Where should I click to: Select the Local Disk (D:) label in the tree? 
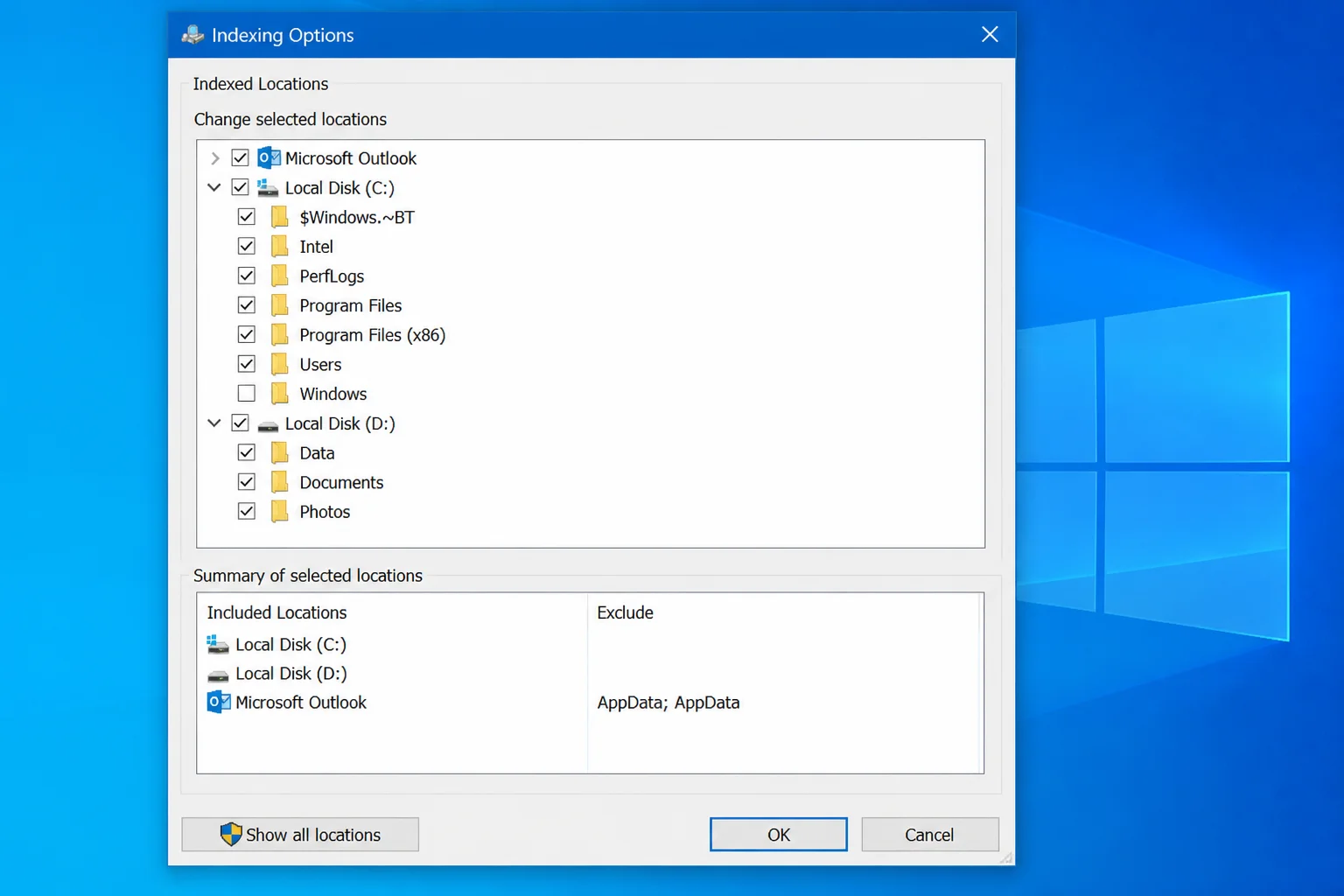(x=340, y=423)
